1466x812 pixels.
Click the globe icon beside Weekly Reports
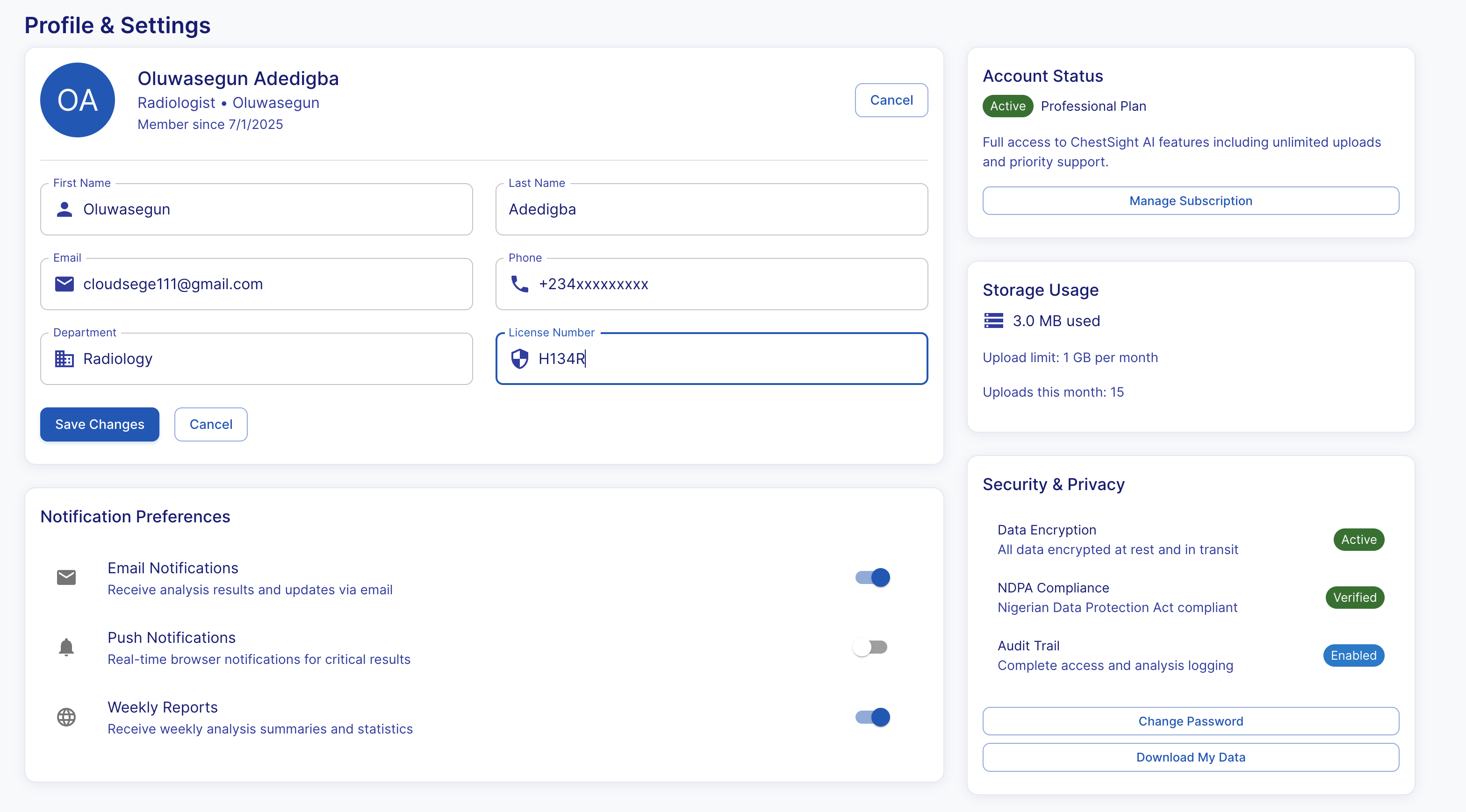(x=66, y=717)
